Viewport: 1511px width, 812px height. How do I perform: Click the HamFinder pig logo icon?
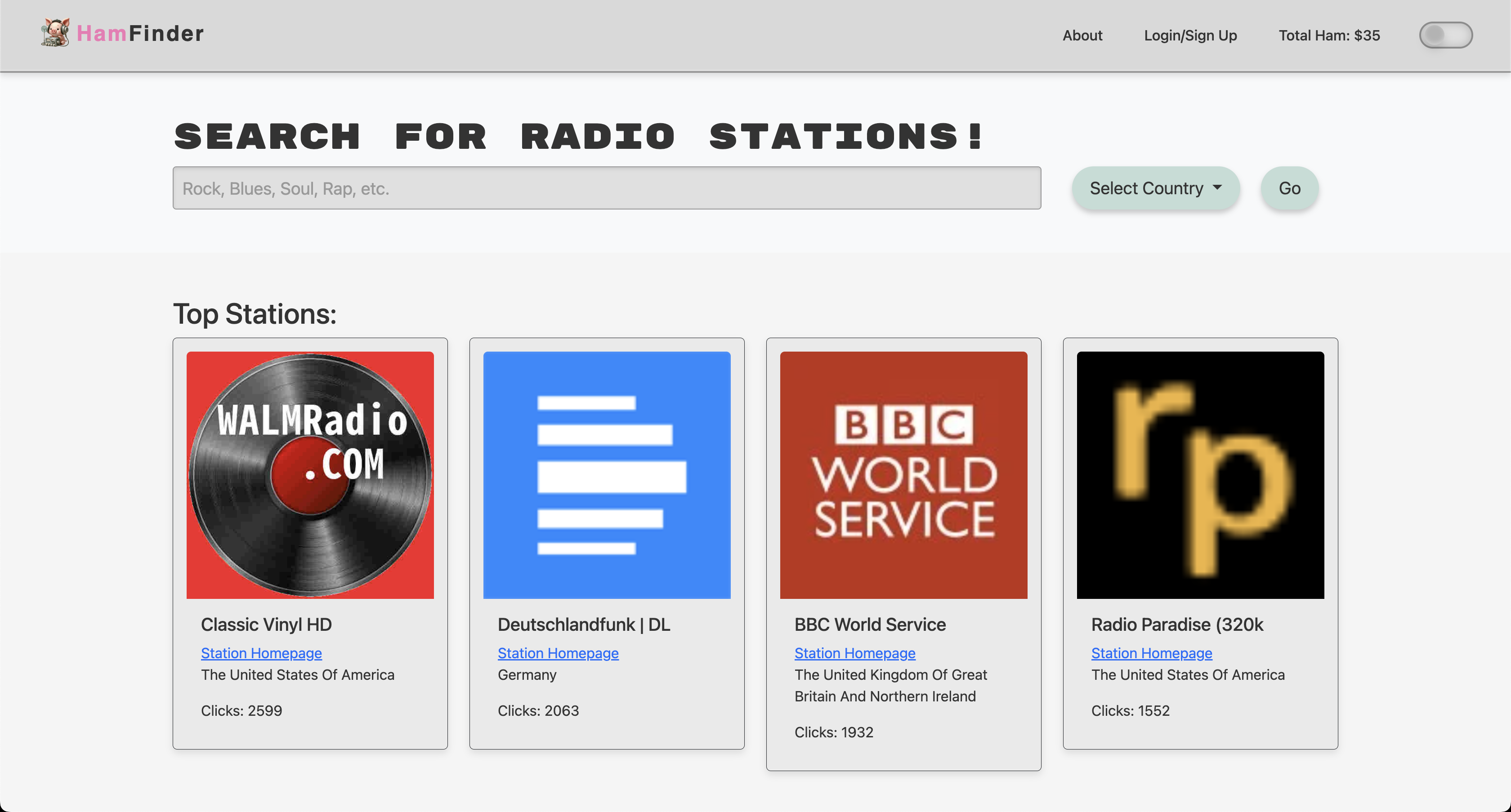55,33
